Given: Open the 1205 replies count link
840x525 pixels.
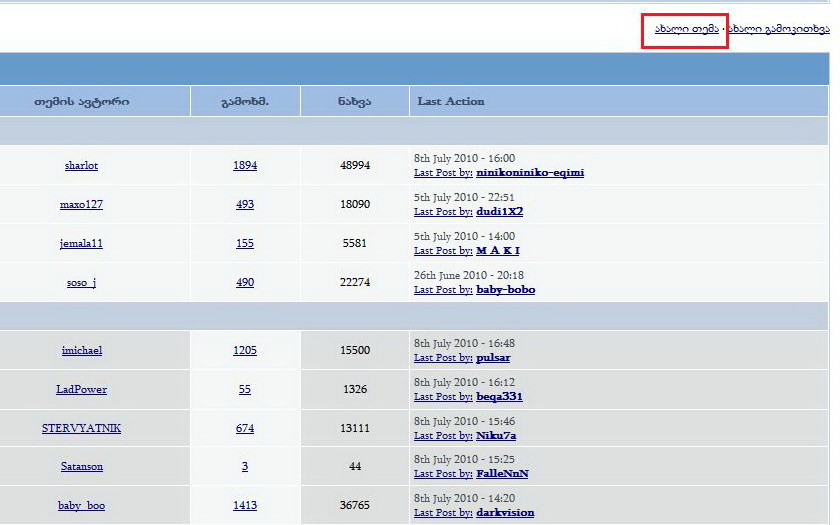Looking at the screenshot, I should [245, 351].
